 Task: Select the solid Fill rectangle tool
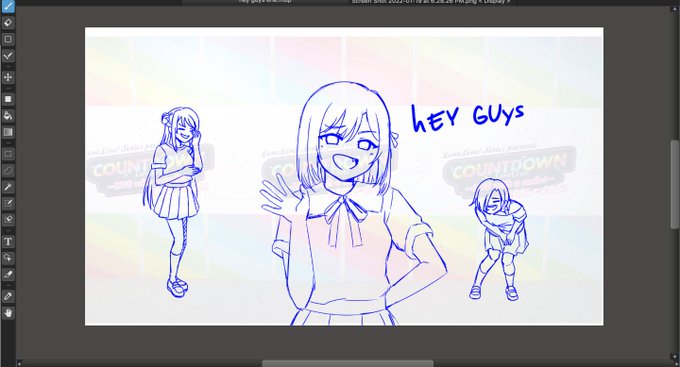point(8,99)
